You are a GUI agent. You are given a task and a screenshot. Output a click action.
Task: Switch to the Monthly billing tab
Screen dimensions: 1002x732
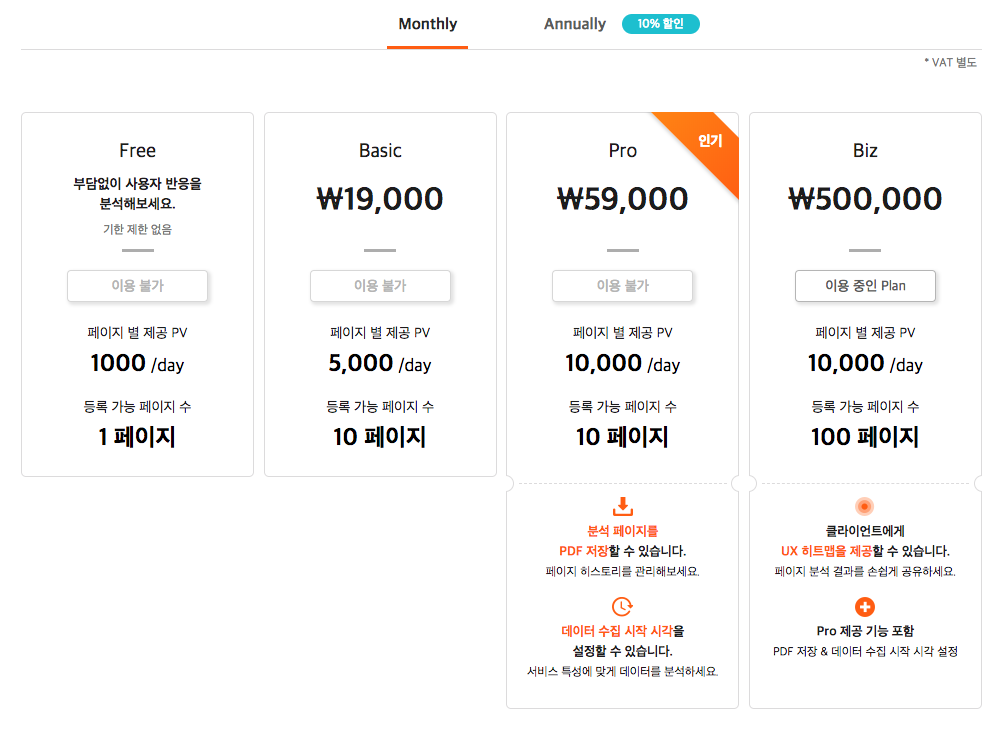(x=428, y=24)
